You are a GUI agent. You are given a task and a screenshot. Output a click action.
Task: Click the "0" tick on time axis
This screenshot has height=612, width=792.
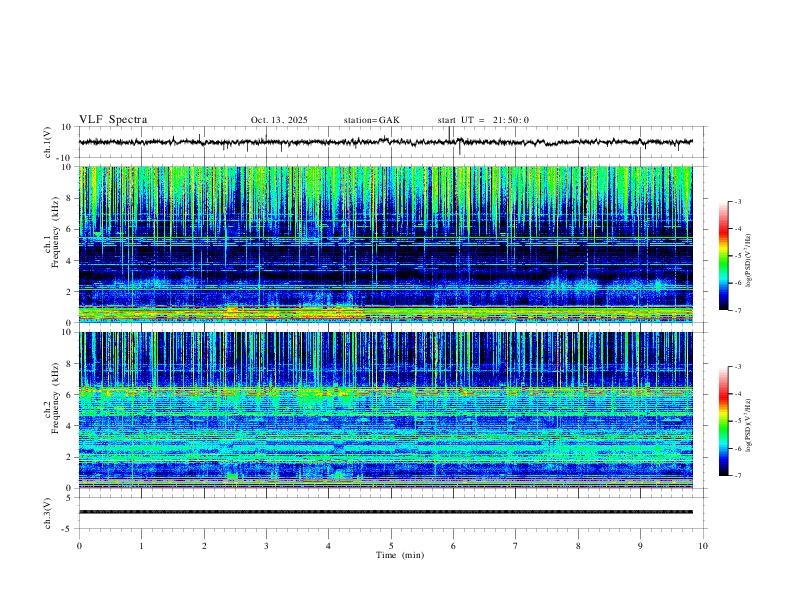point(79,546)
